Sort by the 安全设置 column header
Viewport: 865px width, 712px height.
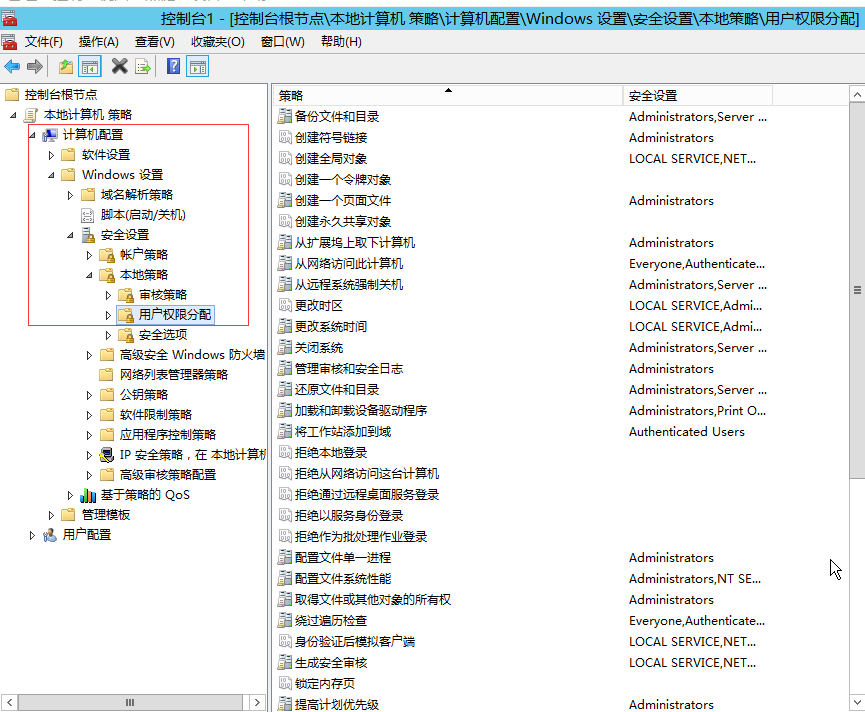click(697, 95)
